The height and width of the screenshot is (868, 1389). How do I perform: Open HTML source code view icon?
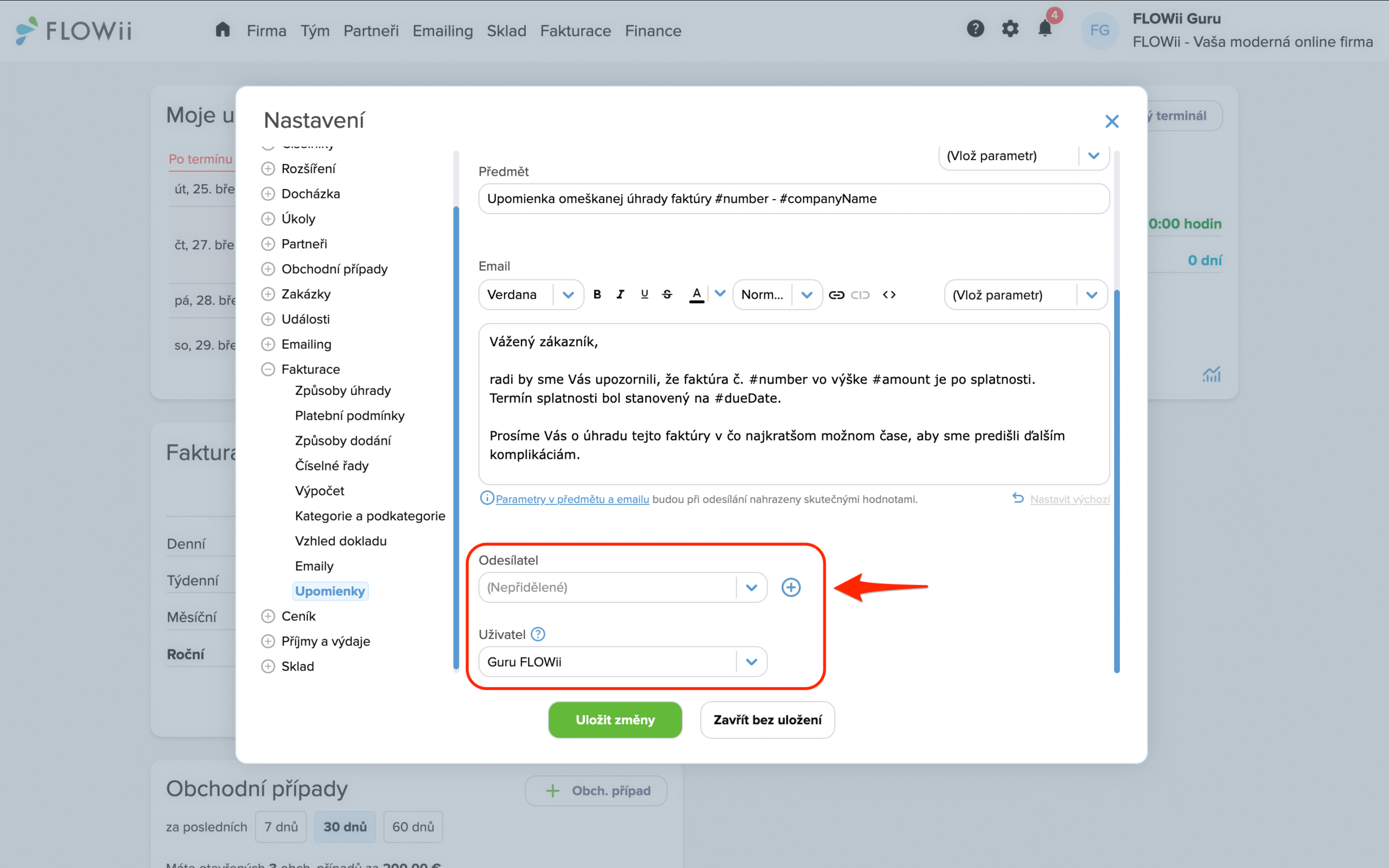889,295
